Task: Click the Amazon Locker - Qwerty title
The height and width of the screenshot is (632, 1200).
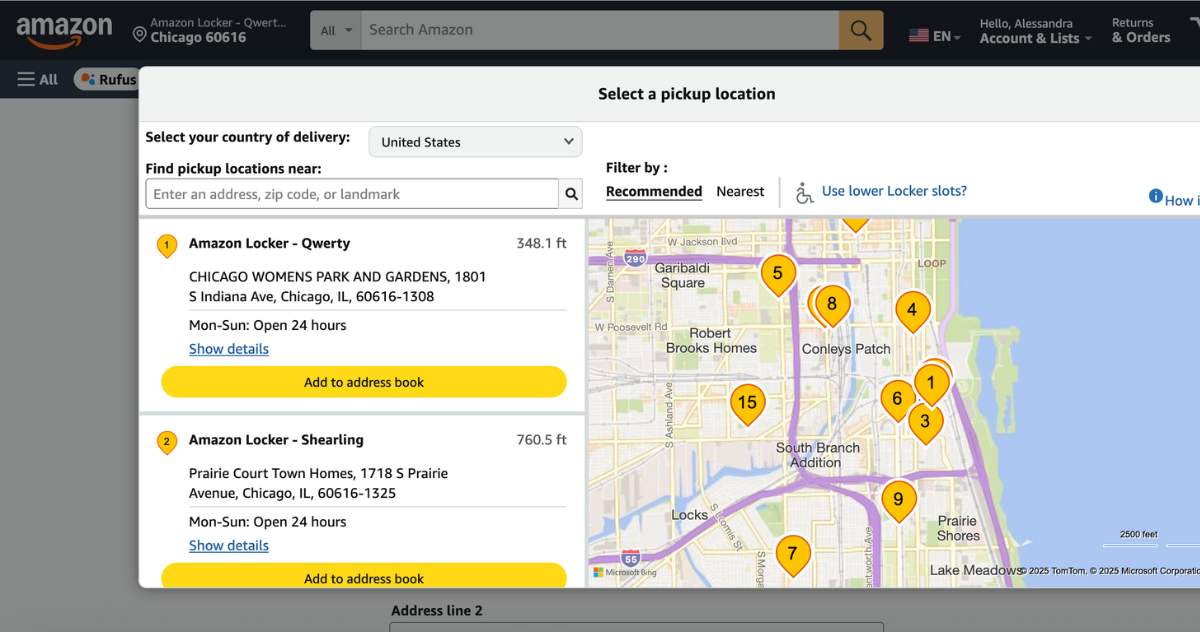Action: (269, 243)
